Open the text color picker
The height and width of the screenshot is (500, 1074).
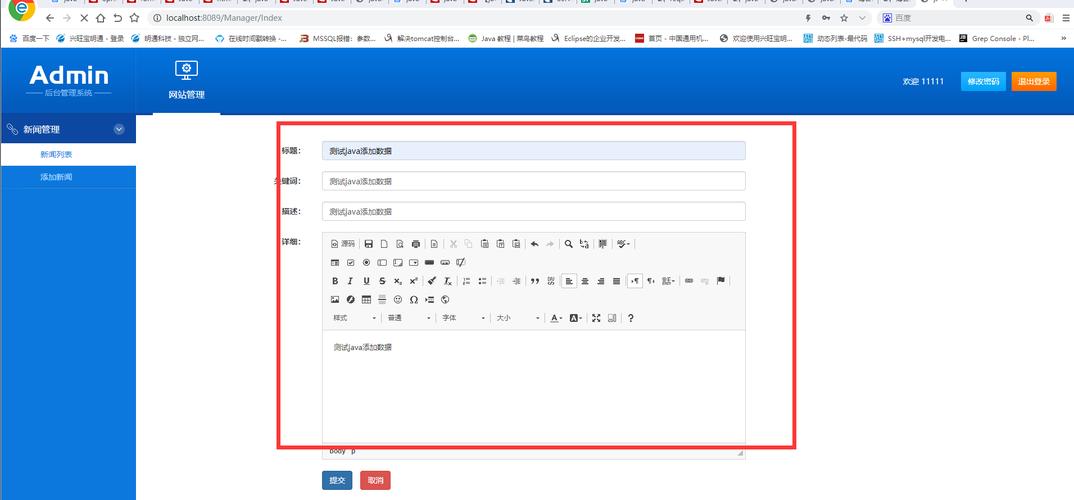coord(556,318)
